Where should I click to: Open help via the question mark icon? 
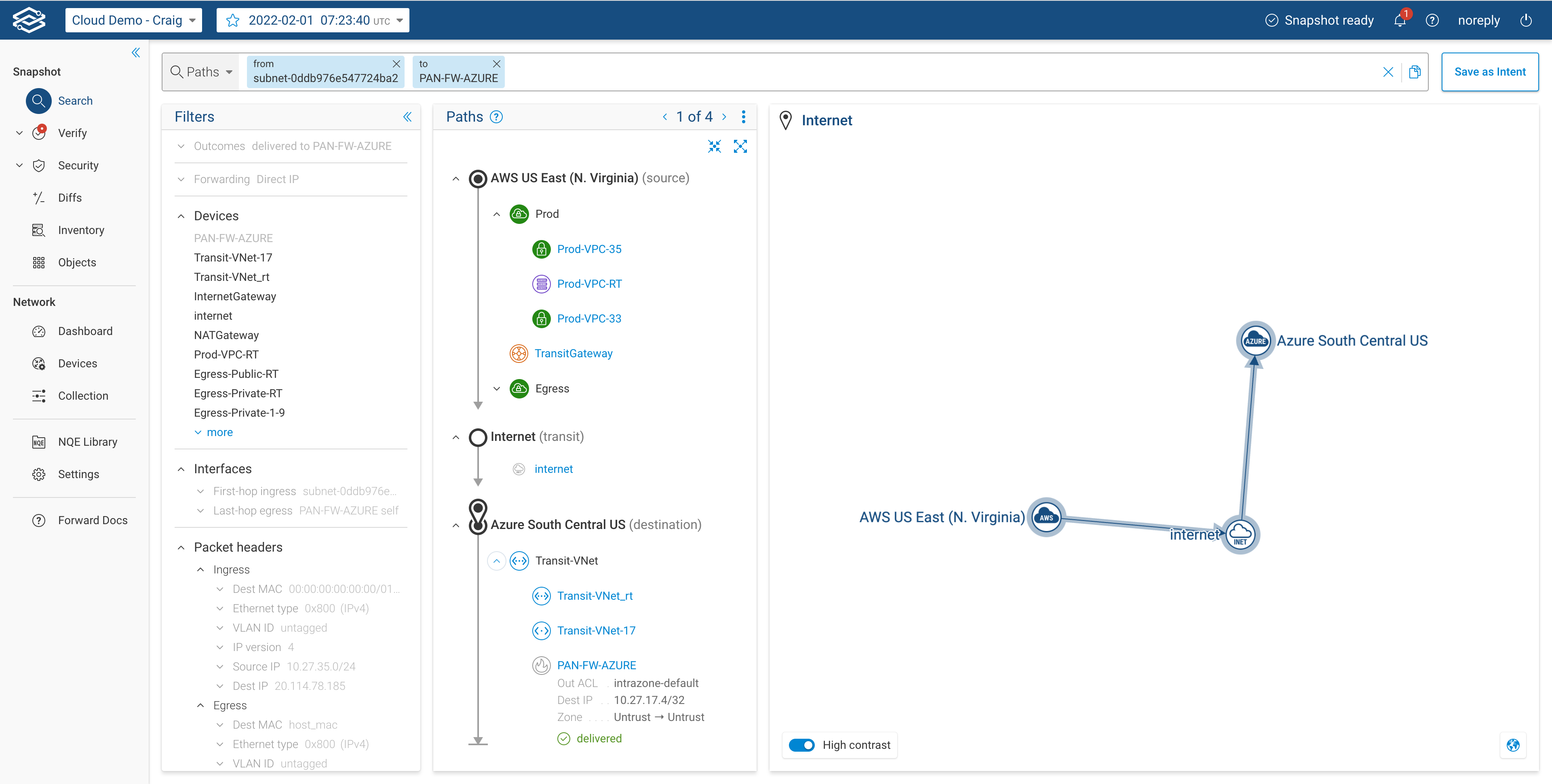point(1433,20)
